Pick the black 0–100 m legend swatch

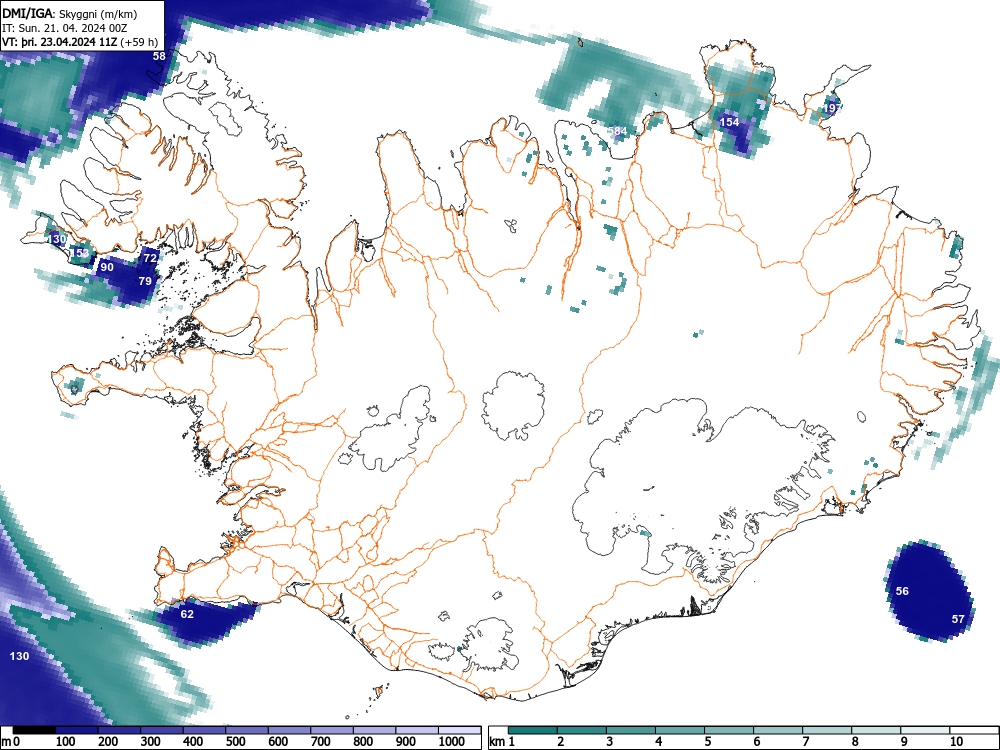pyautogui.click(x=34, y=730)
